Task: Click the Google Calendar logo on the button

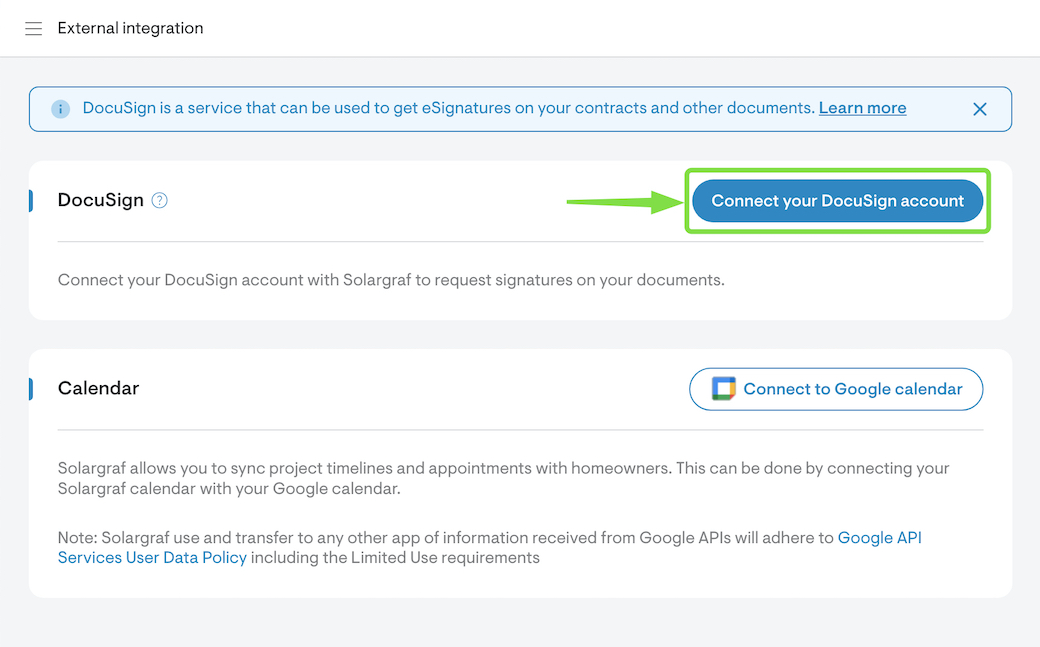Action: tap(722, 389)
